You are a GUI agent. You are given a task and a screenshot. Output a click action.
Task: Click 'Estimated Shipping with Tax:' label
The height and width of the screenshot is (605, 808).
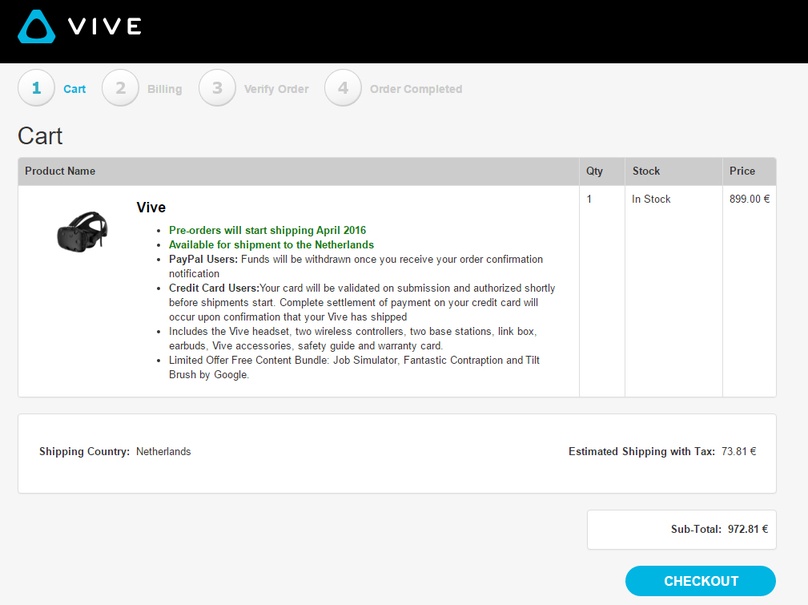(x=642, y=451)
